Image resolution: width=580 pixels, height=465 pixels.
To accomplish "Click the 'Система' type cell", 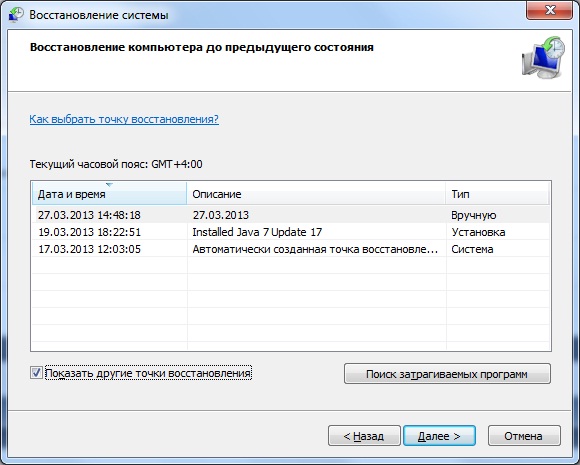I will [x=472, y=249].
